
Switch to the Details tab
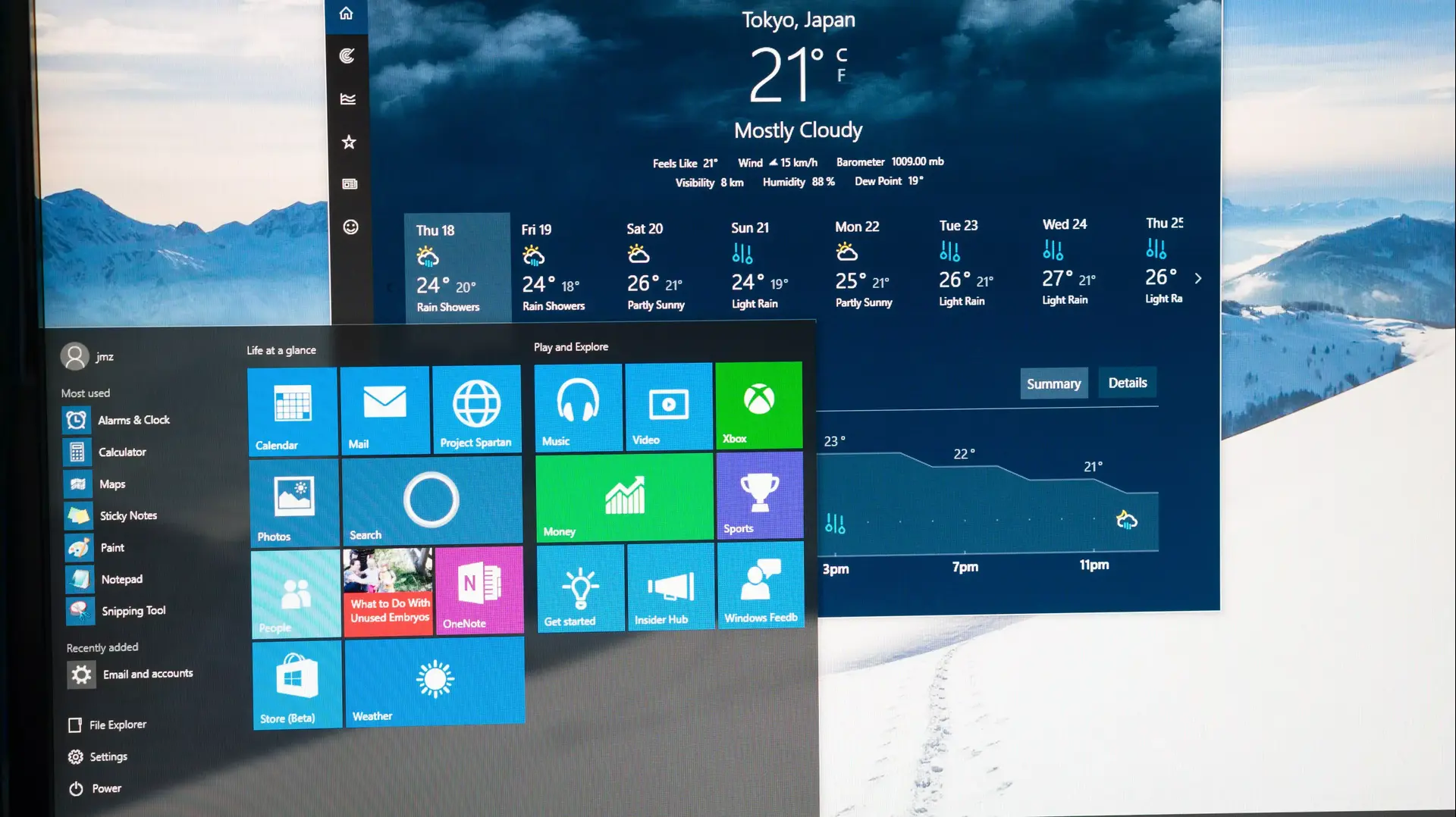click(1128, 383)
